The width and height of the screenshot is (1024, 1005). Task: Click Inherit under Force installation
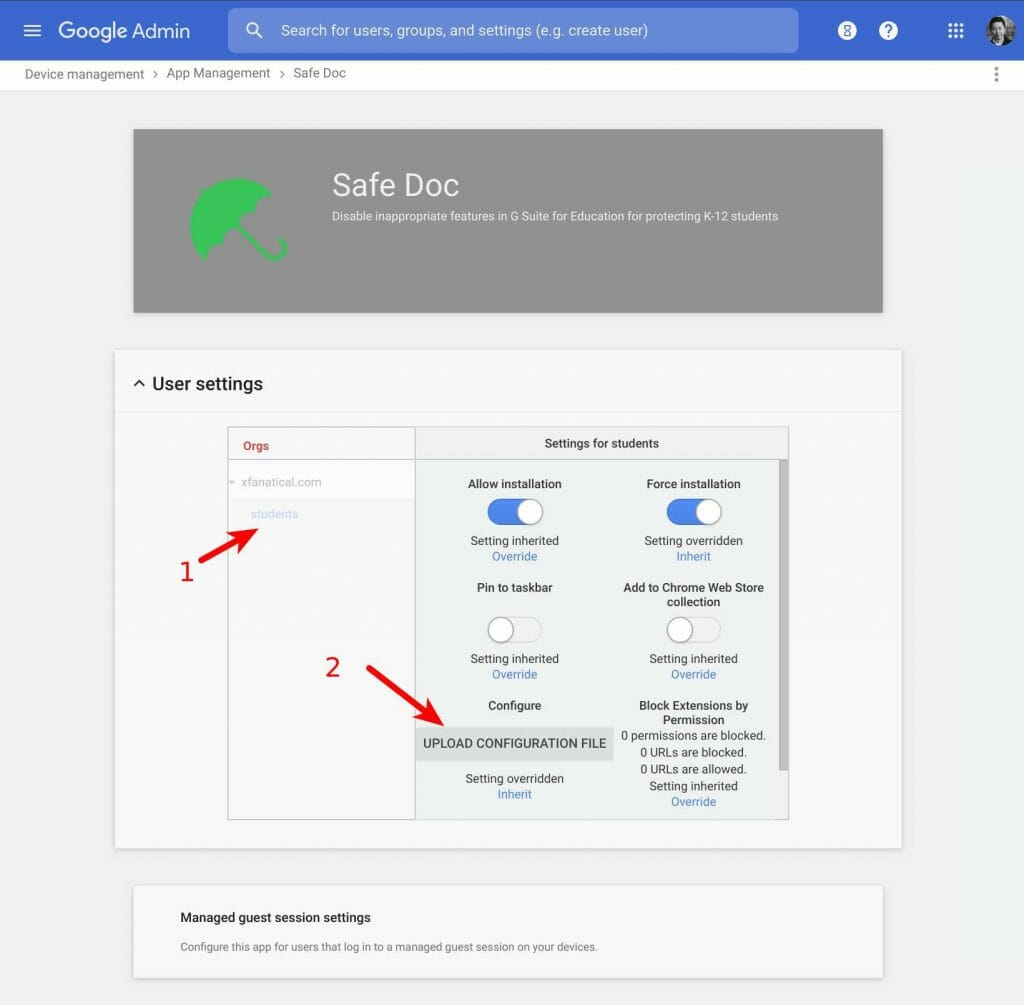point(694,556)
